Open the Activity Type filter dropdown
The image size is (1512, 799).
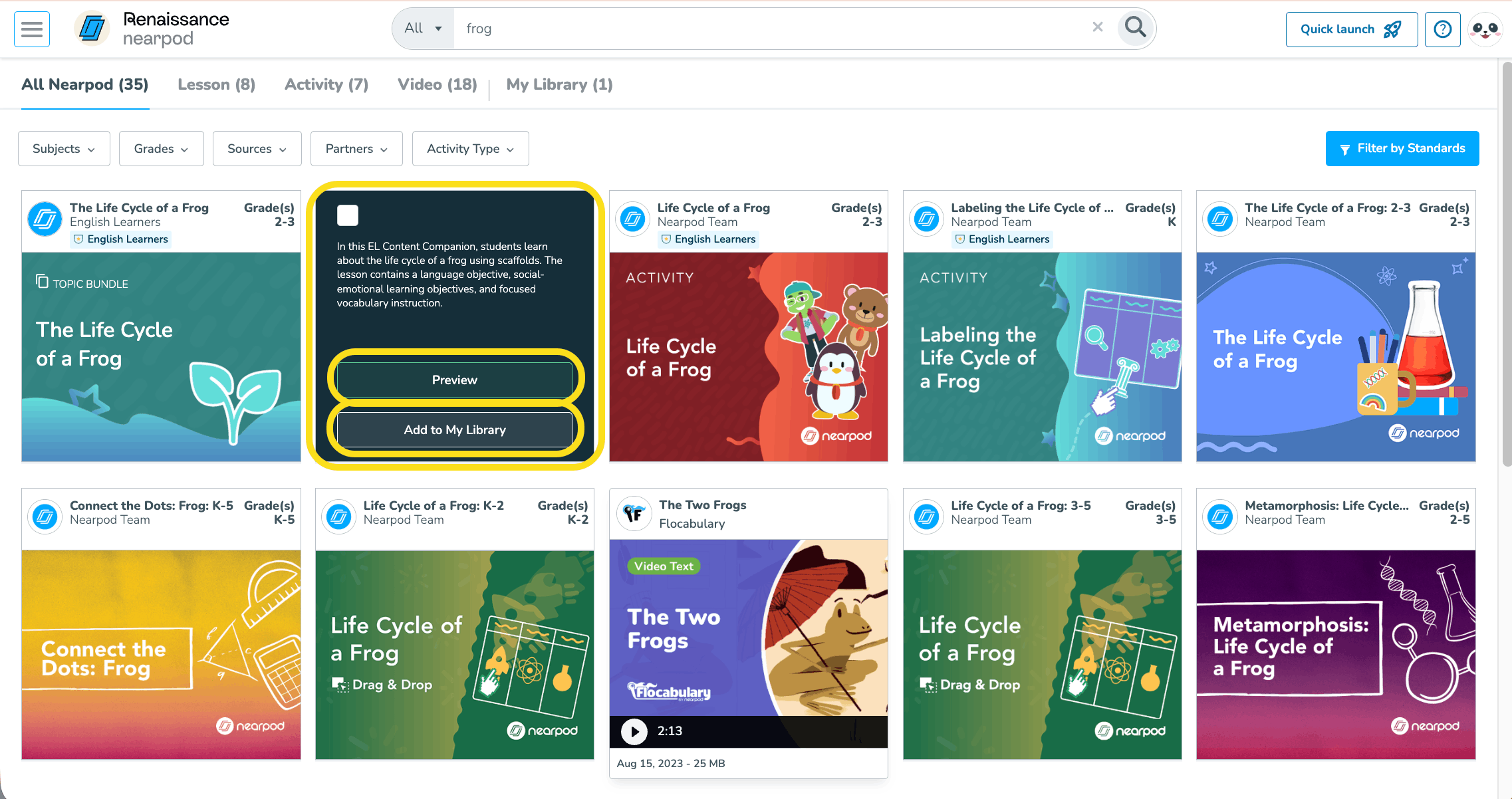click(x=470, y=148)
